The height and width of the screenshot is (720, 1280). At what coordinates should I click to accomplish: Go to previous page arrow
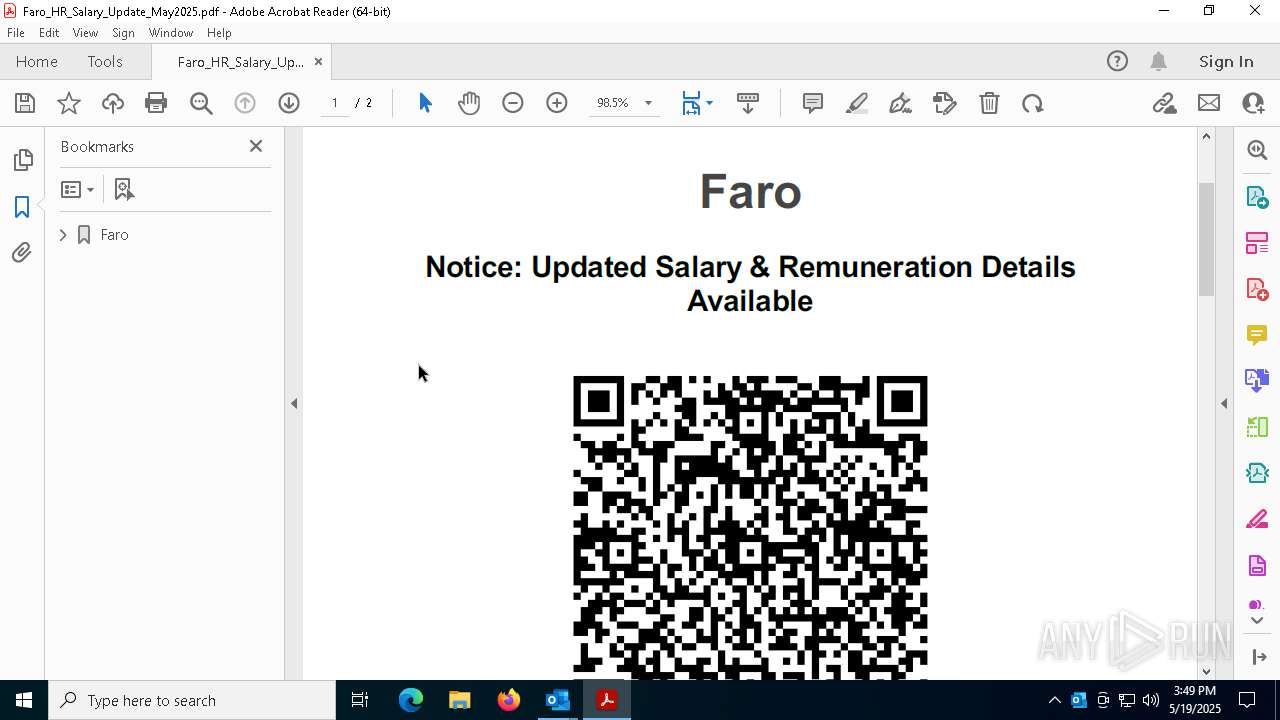point(245,103)
